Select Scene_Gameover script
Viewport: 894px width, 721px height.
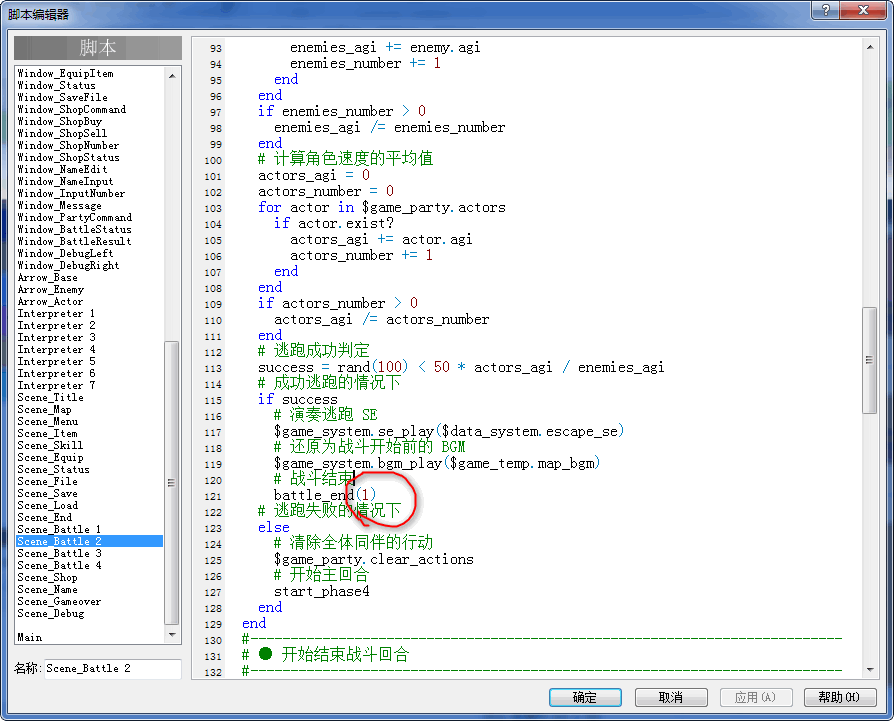click(x=59, y=601)
